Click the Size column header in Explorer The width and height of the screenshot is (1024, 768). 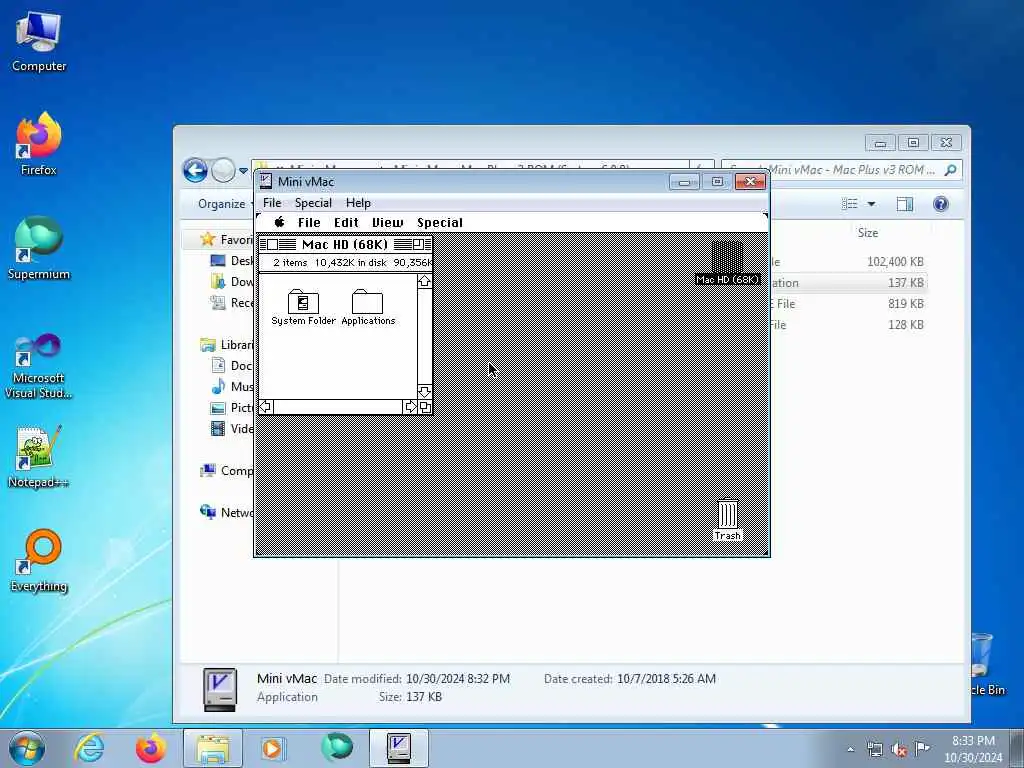pos(867,232)
